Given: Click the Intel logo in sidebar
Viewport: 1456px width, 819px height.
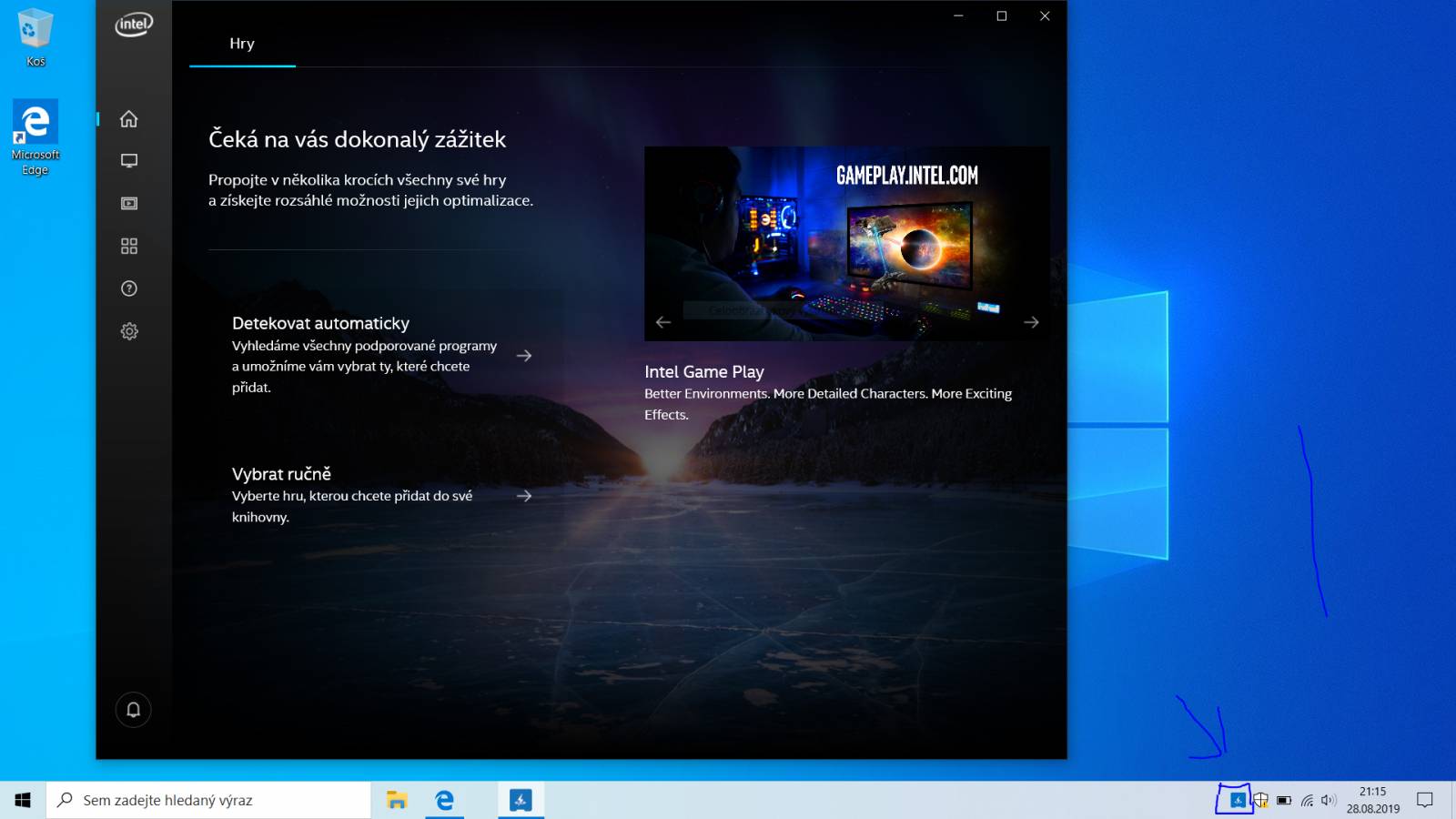Looking at the screenshot, I should 134,25.
